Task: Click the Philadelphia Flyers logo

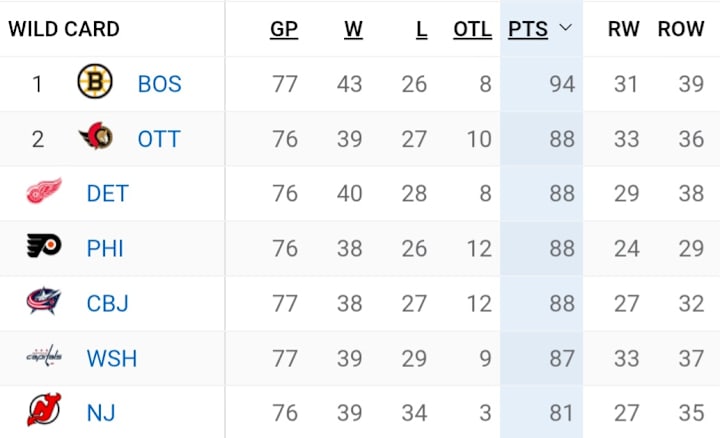Action: [44, 246]
